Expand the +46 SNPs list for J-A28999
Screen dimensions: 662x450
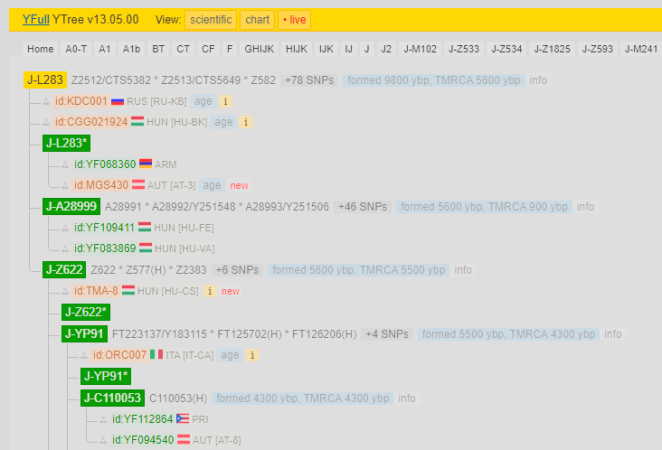pos(363,207)
